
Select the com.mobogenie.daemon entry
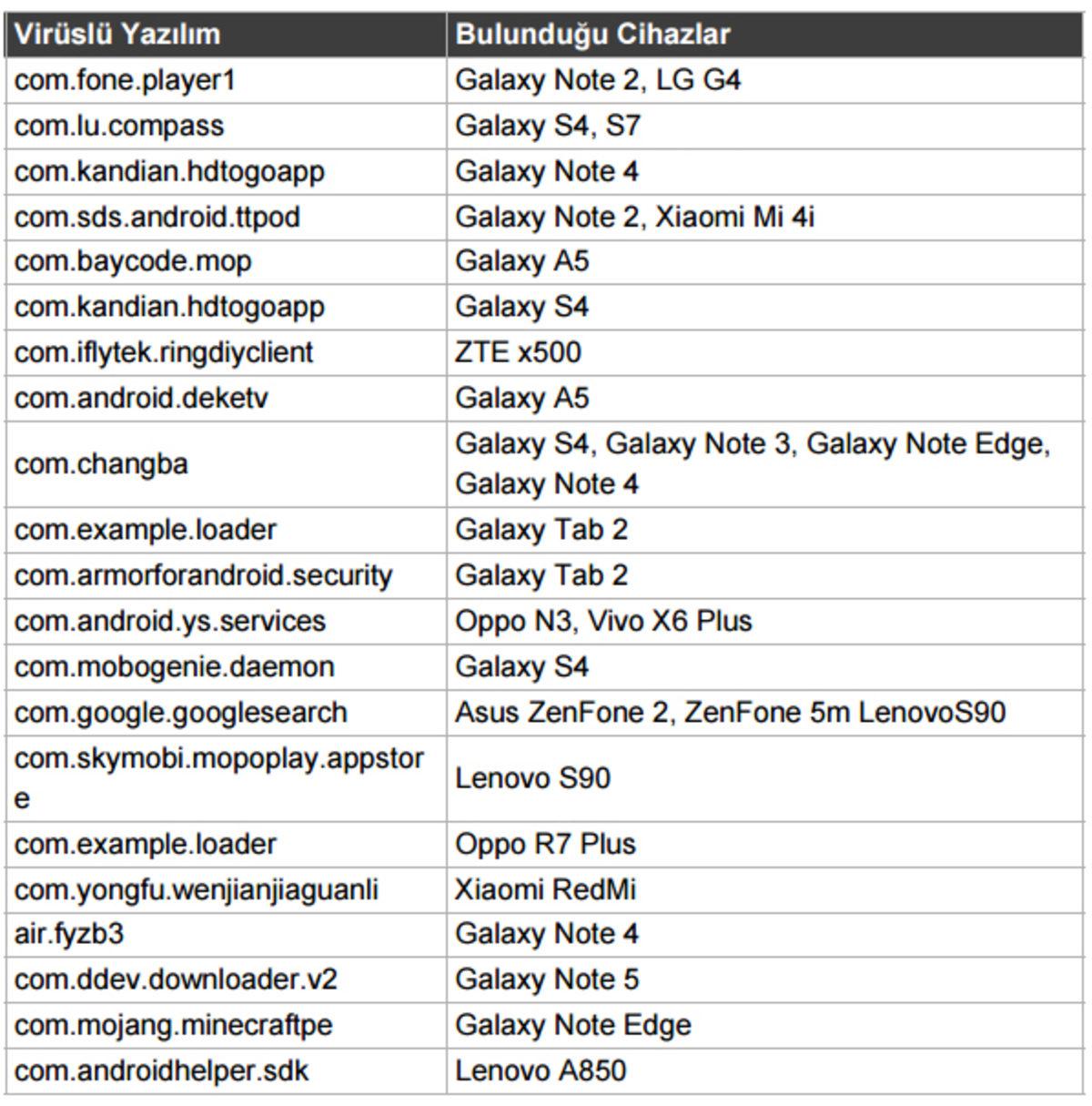click(x=175, y=666)
